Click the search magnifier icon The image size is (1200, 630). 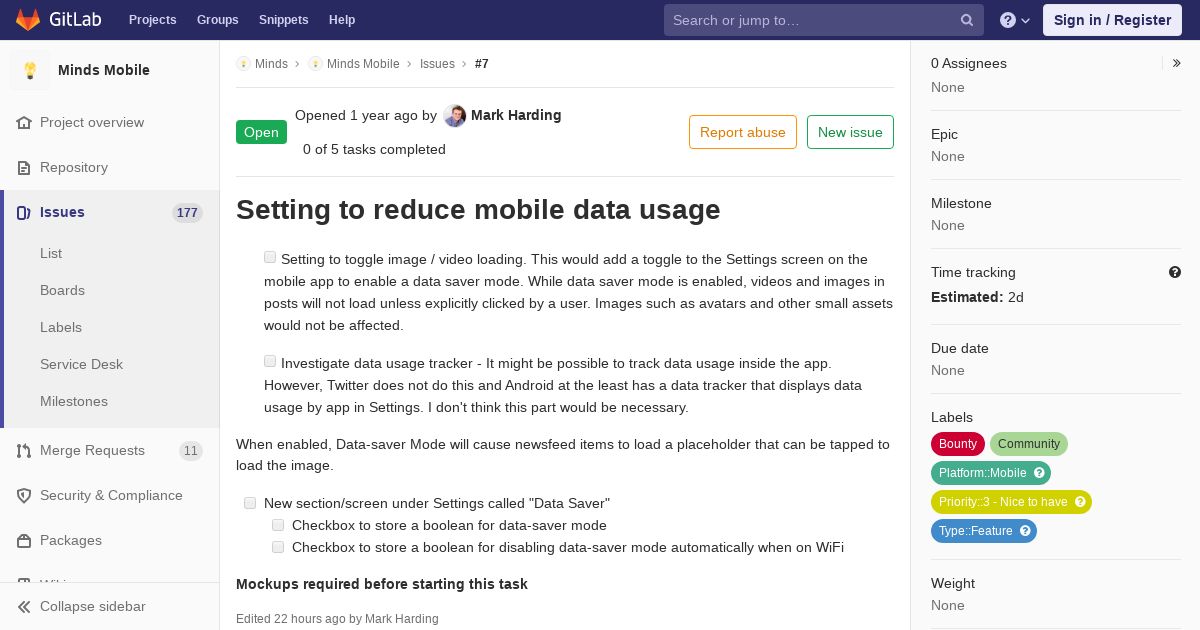pyautogui.click(x=967, y=20)
